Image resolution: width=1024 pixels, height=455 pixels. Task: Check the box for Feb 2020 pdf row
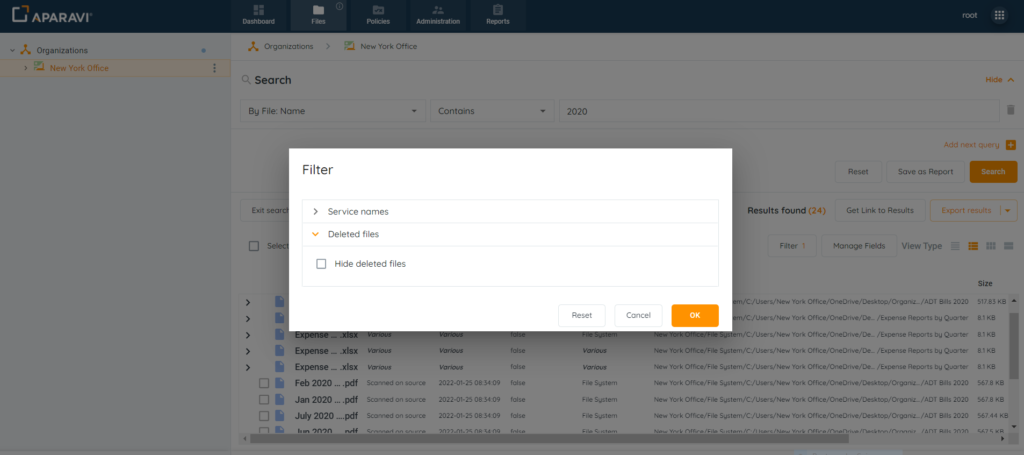tap(264, 383)
